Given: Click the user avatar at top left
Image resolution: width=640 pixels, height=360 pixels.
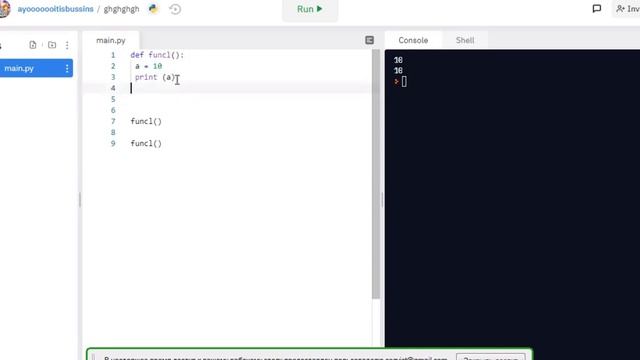Looking at the screenshot, I should 4,9.
